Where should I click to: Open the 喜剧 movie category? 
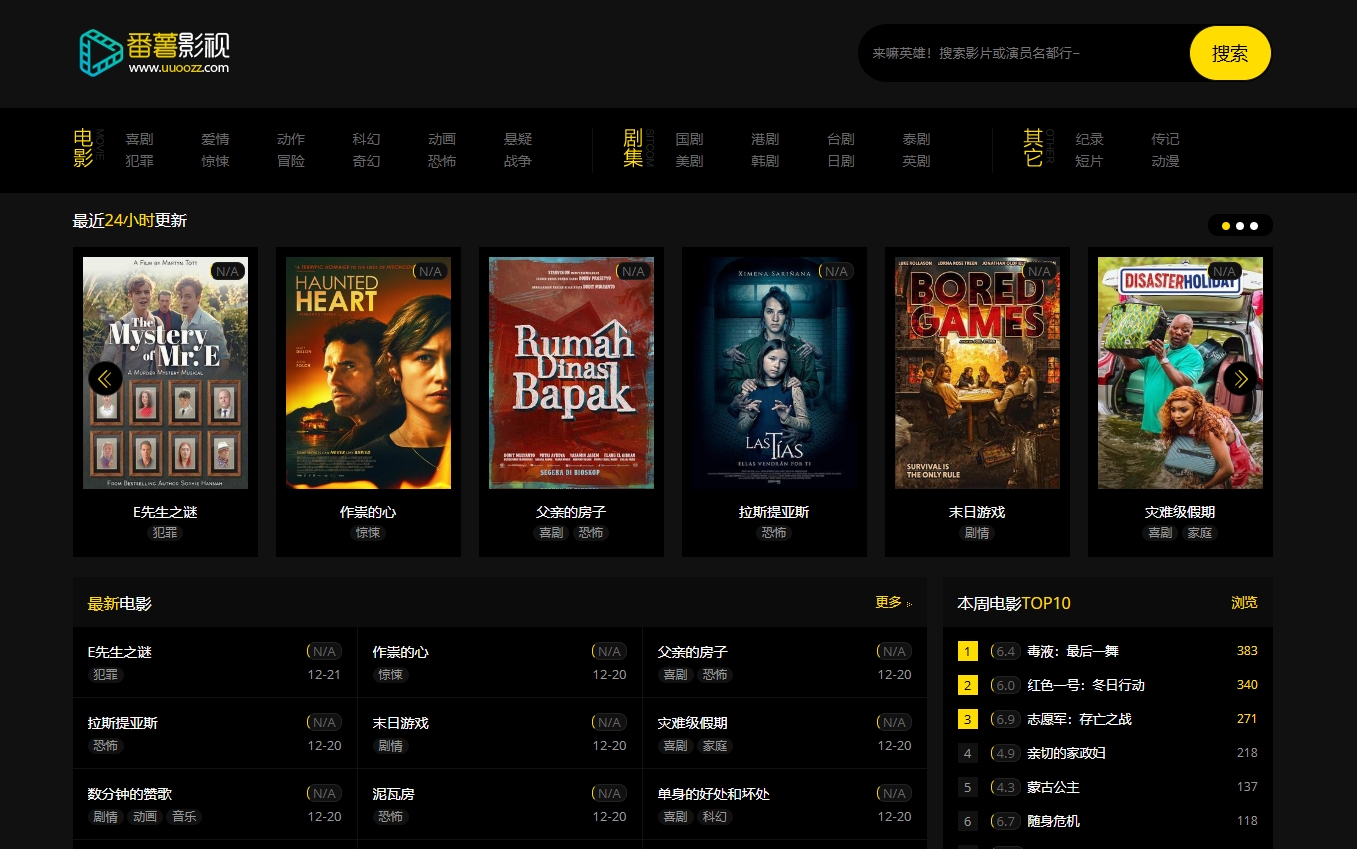pos(139,139)
